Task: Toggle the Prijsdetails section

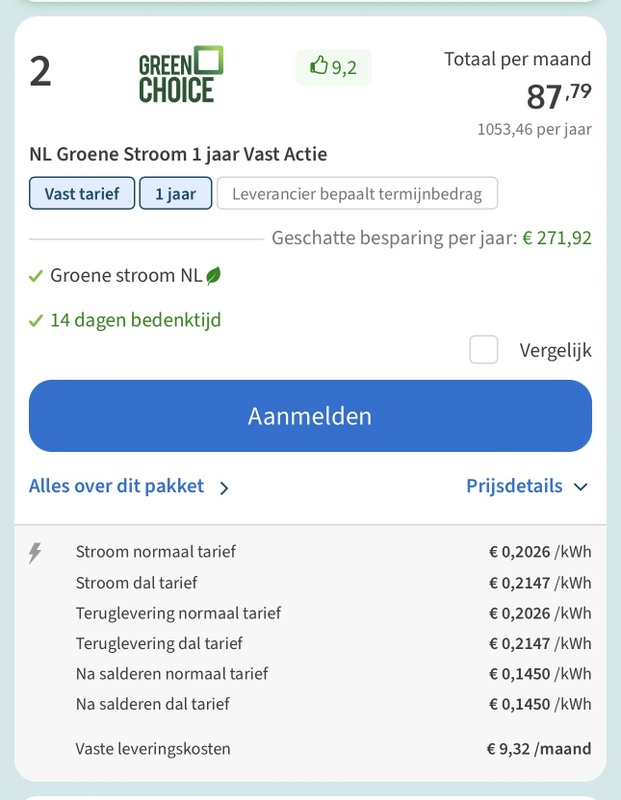Action: pyautogui.click(x=514, y=486)
